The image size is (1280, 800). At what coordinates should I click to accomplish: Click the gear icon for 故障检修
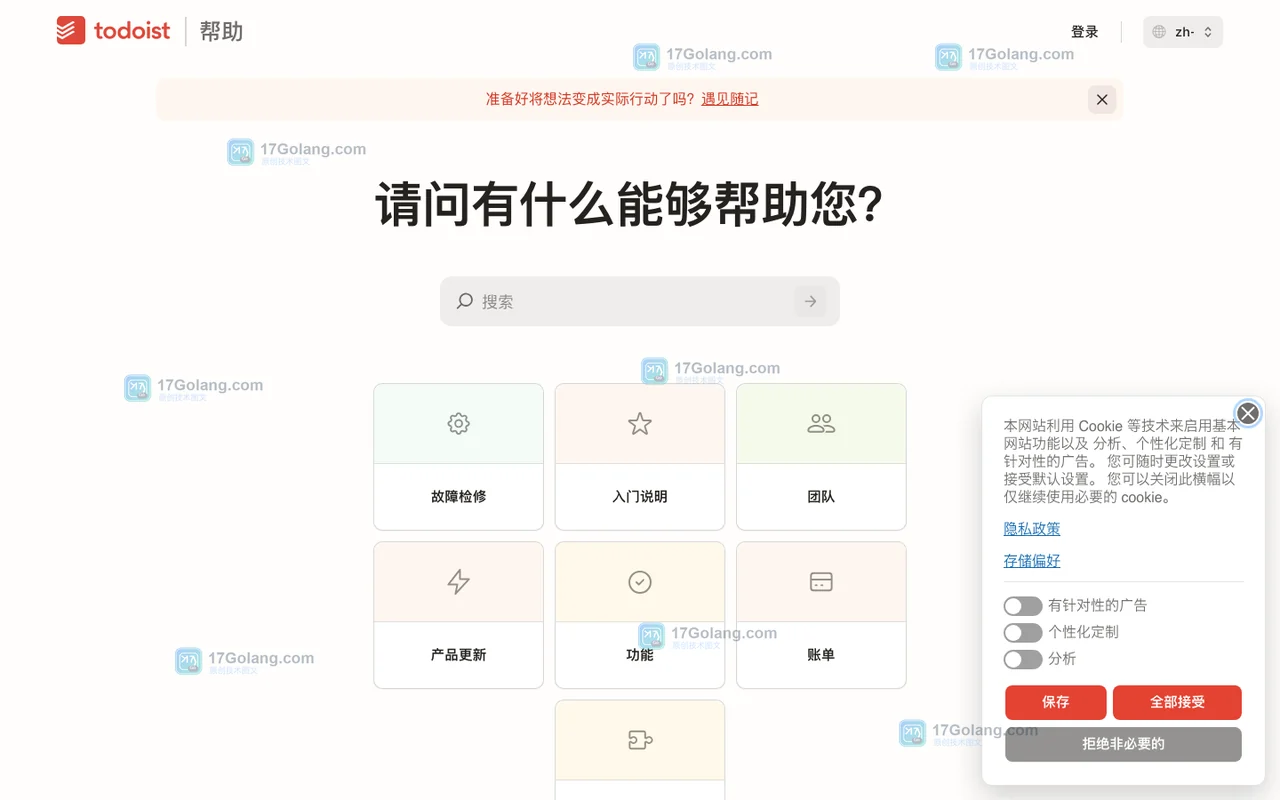click(458, 423)
